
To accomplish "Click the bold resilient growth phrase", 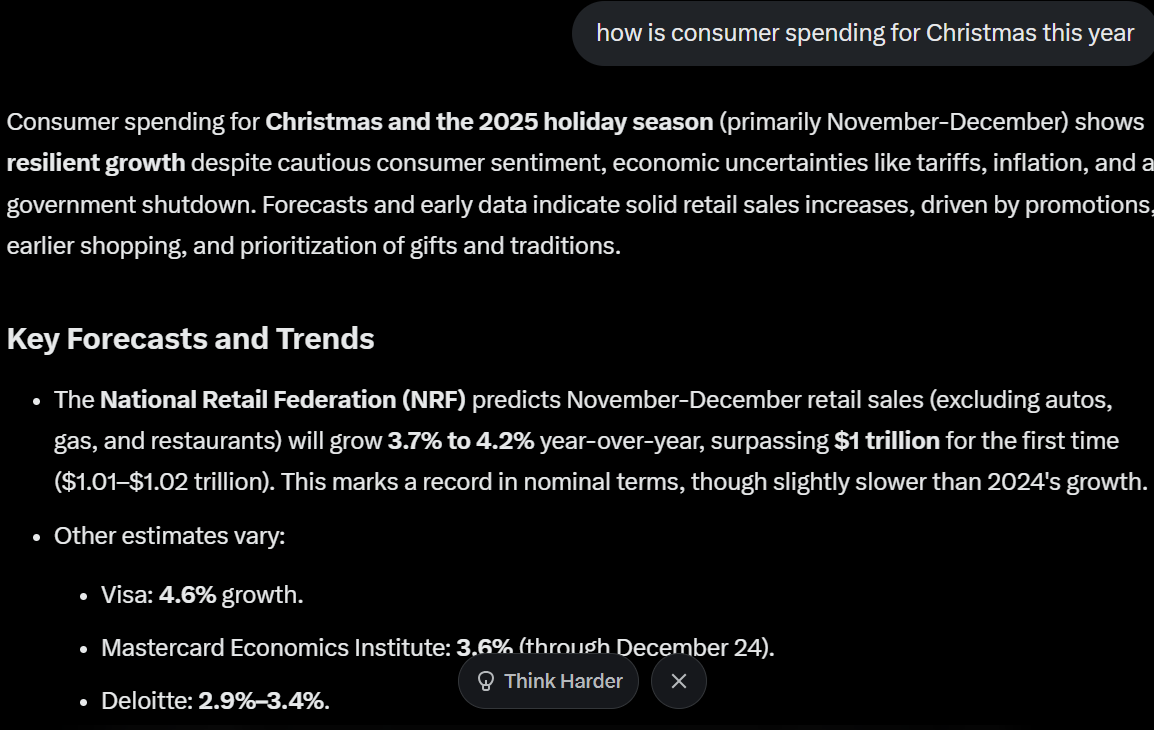I will tap(96, 163).
